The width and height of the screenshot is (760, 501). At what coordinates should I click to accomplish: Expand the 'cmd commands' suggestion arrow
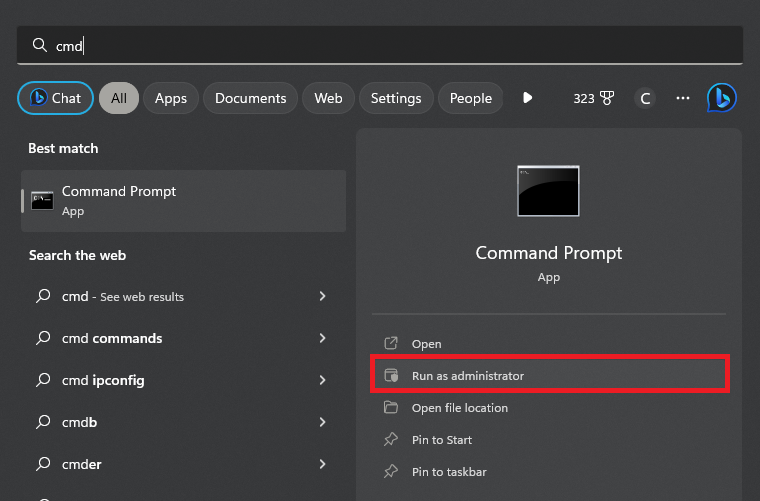pos(322,338)
